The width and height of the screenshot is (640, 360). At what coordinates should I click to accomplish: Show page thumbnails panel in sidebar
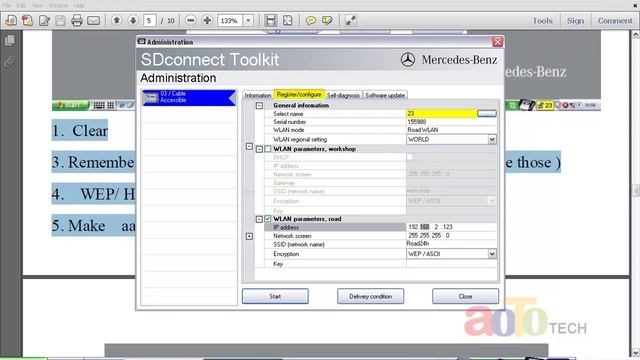[10, 40]
